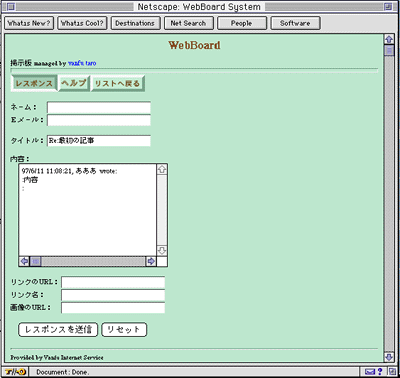
Task: Focus the Eメール email input field
Action: click(x=99, y=120)
